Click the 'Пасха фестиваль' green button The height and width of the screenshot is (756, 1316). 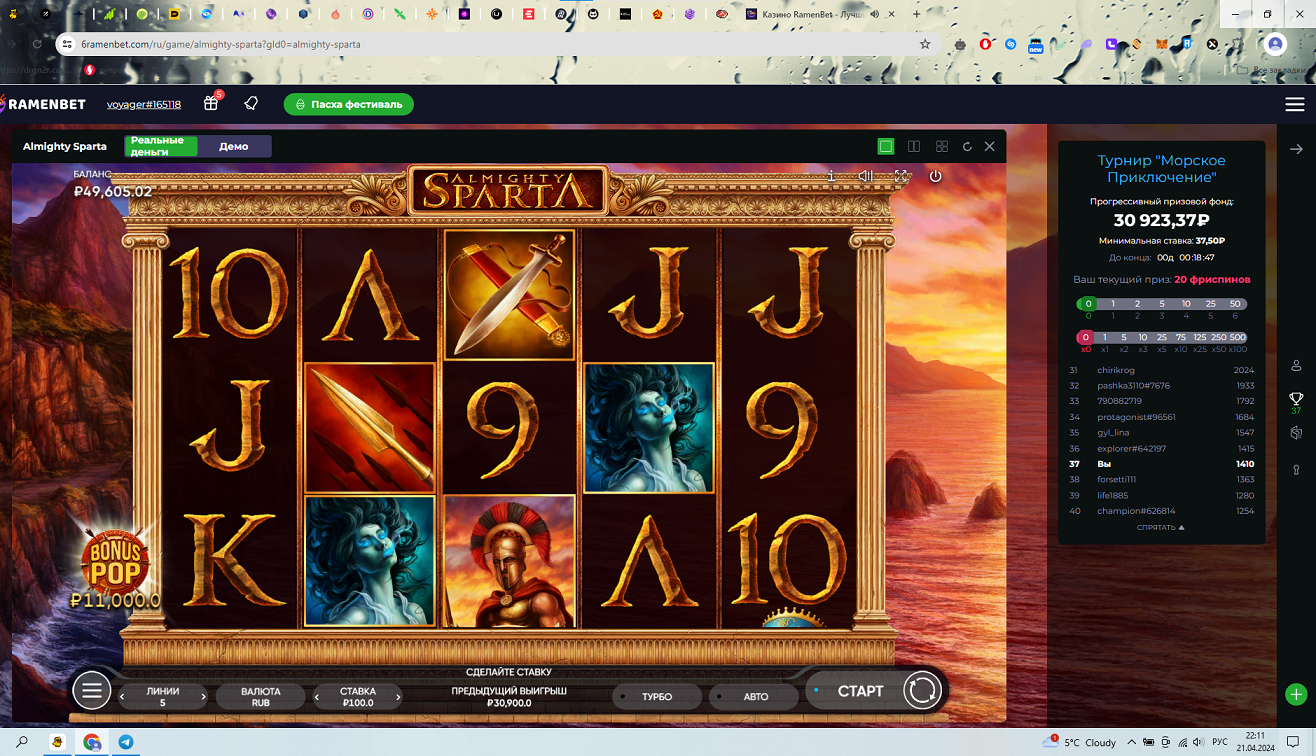click(349, 104)
